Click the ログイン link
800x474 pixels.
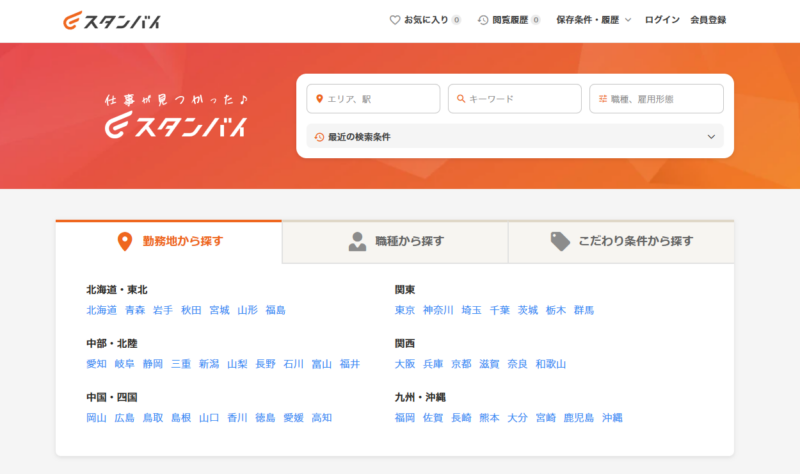tap(662, 20)
